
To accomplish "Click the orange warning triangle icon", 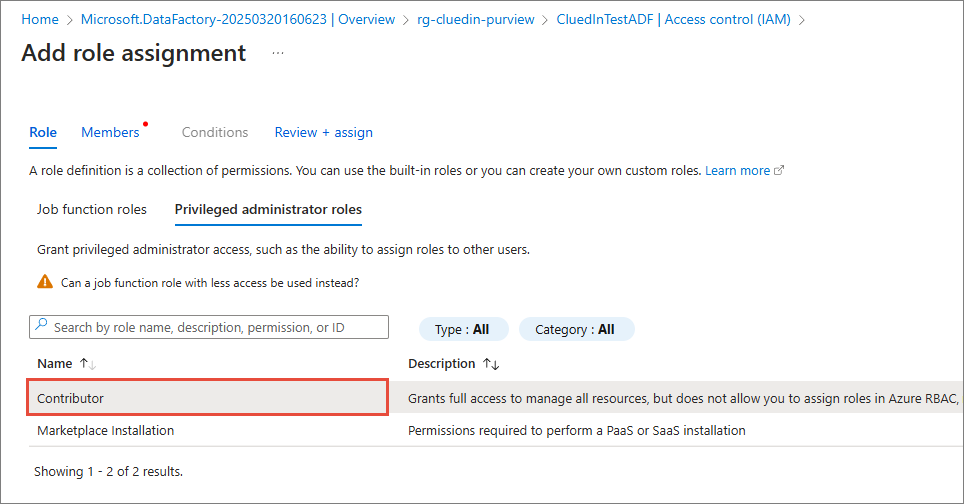I will pos(45,282).
